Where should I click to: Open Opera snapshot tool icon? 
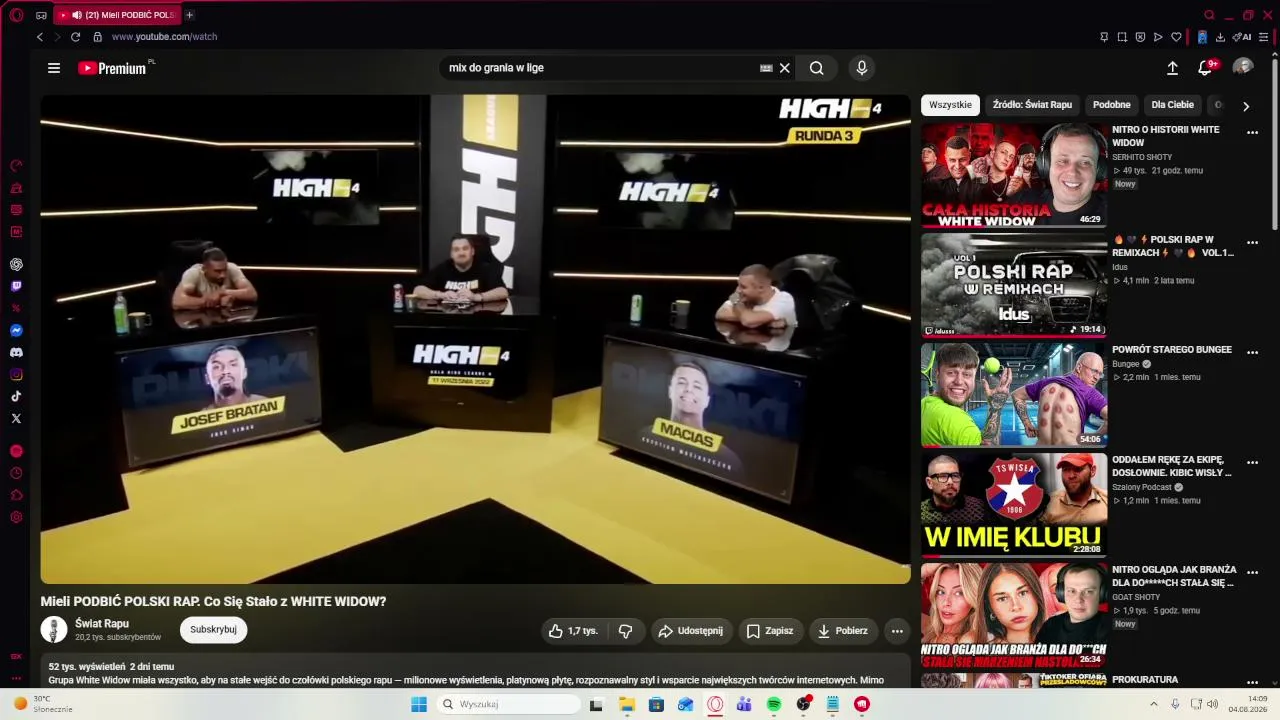point(1122,37)
